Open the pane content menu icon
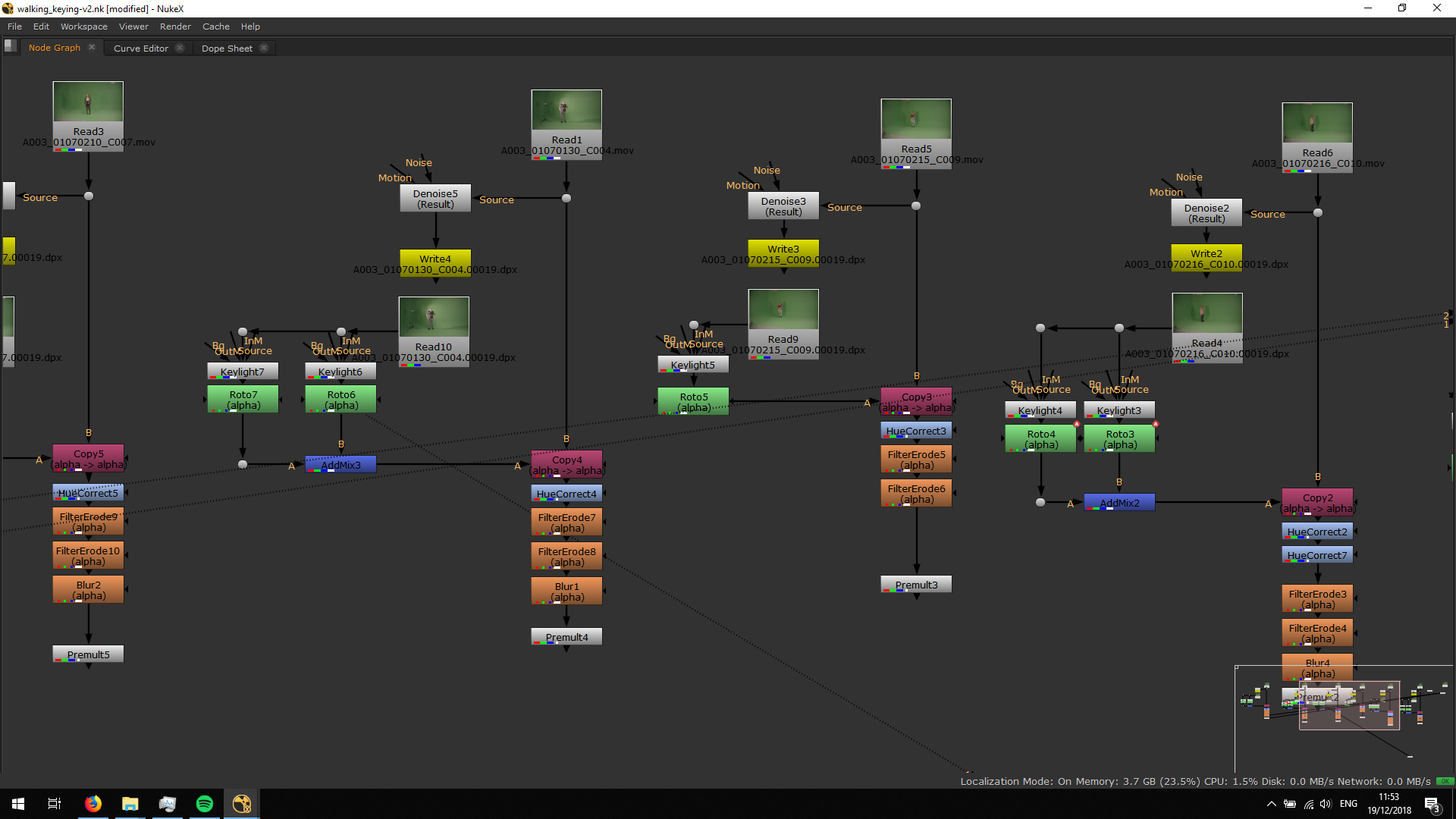This screenshot has width=1456, height=819. (x=10, y=46)
